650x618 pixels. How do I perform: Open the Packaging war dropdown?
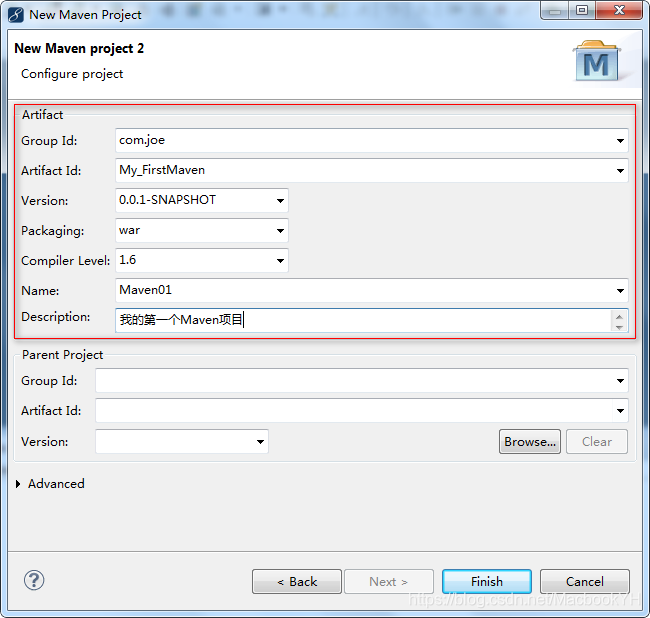pos(280,230)
